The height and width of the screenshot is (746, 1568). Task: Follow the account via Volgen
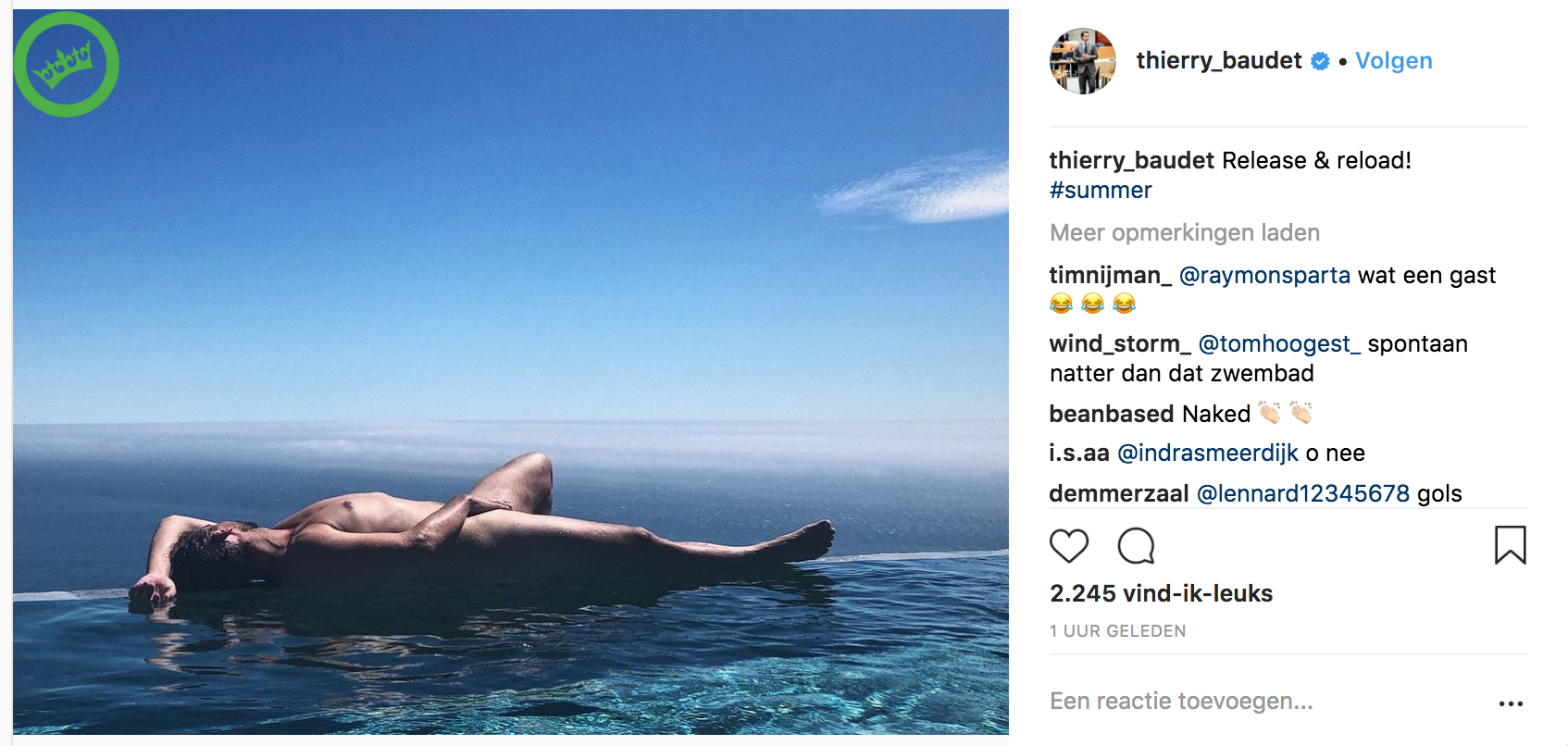(x=1393, y=61)
